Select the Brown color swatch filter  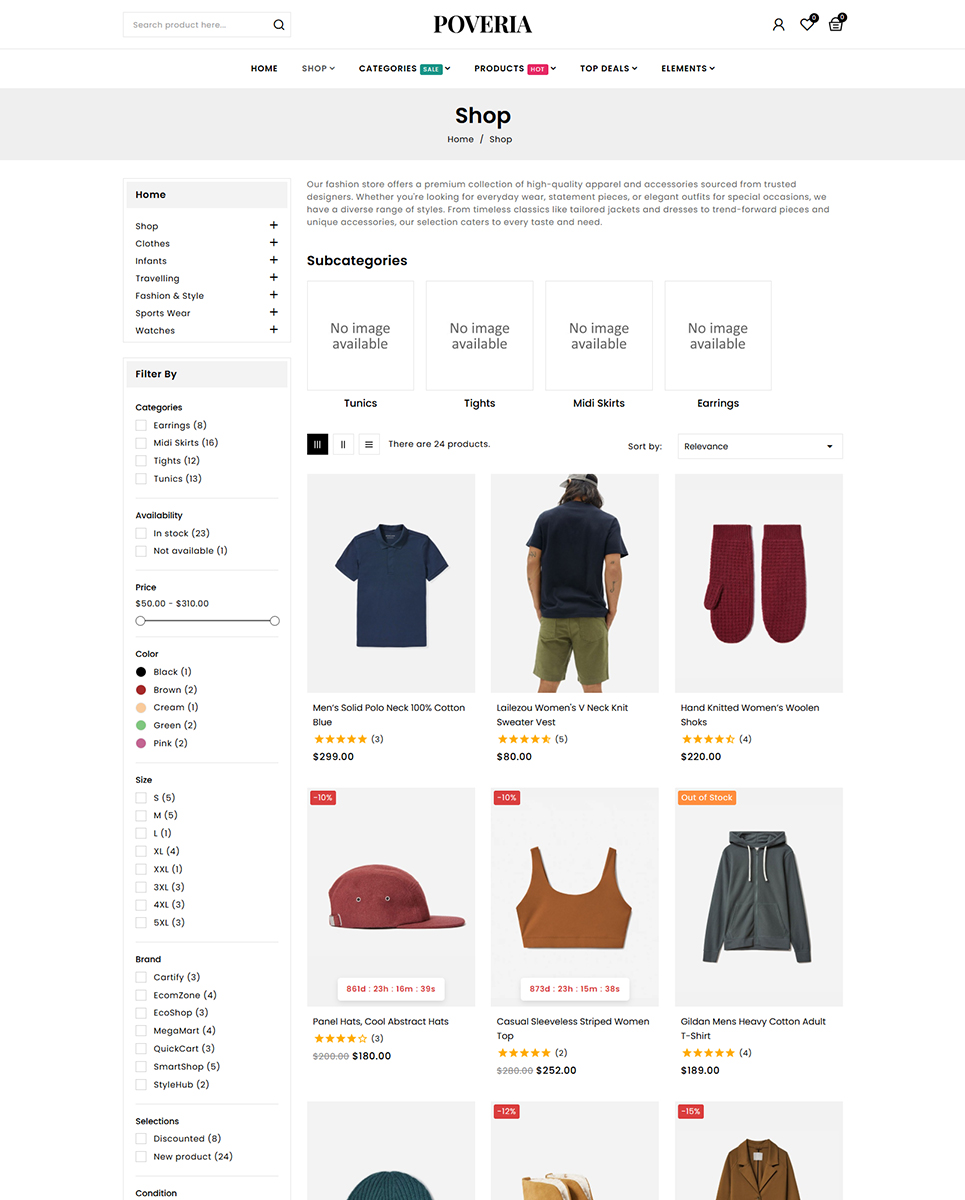tap(141, 690)
